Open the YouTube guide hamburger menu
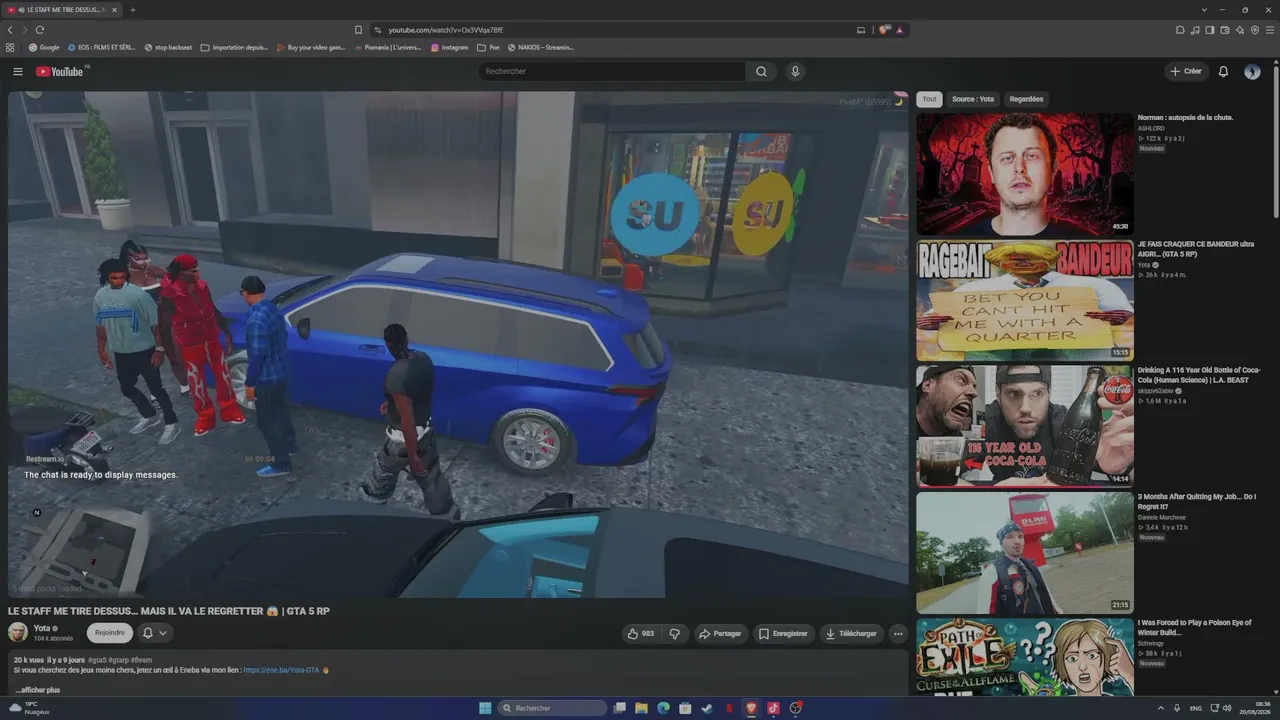 (18, 72)
